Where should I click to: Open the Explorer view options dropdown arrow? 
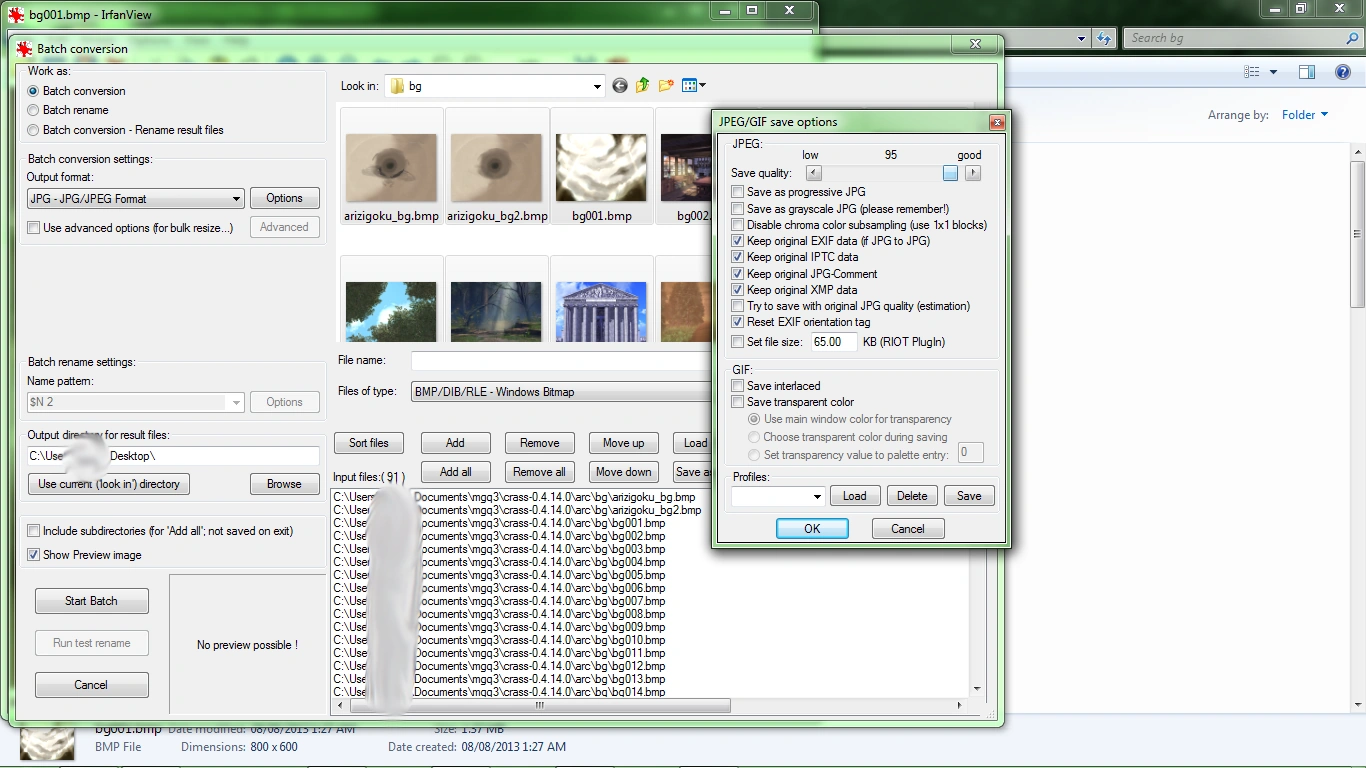pos(1273,72)
